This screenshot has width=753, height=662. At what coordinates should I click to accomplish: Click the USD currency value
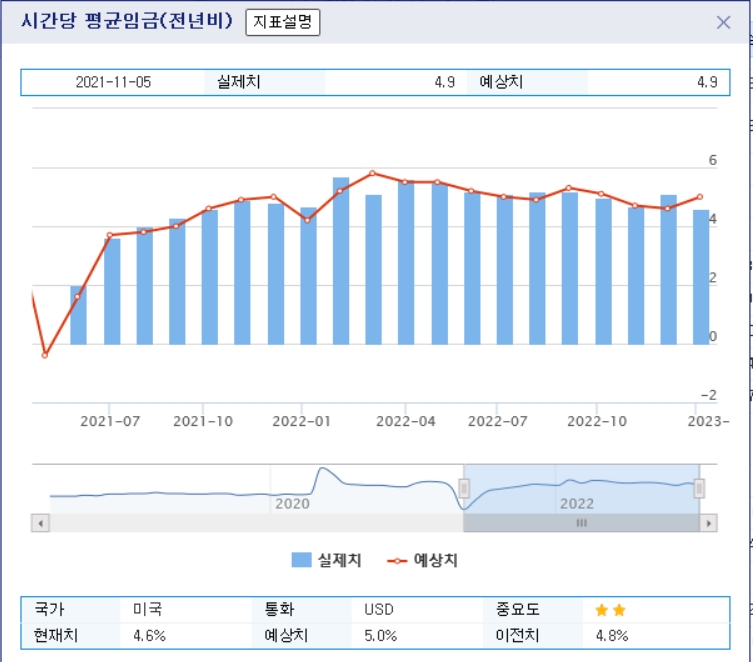379,609
